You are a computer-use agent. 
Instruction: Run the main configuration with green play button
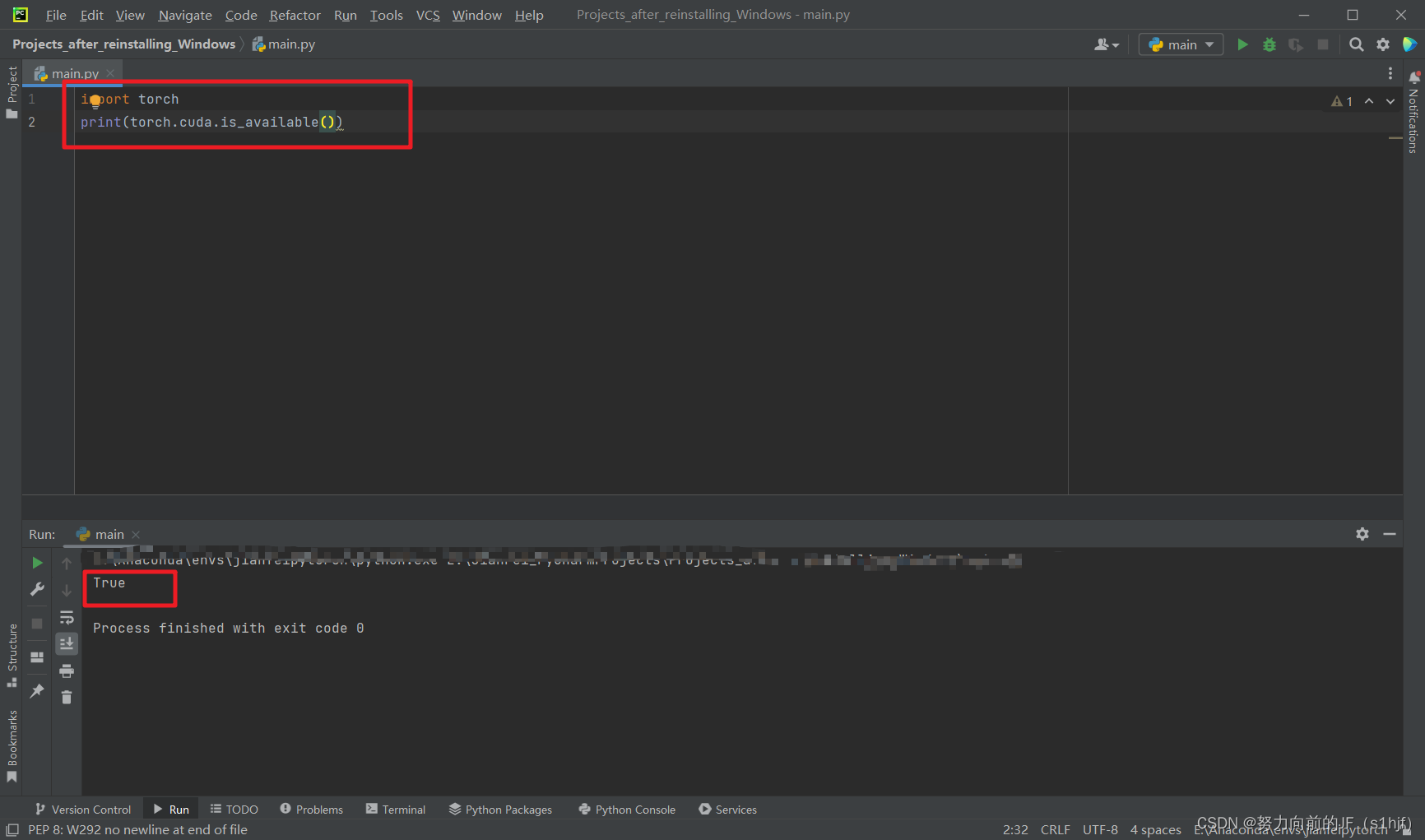(1242, 44)
